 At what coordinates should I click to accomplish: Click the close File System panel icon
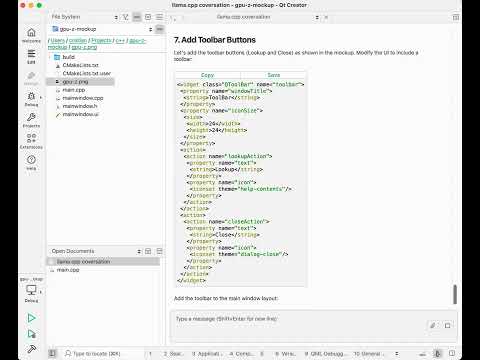(x=160, y=17)
